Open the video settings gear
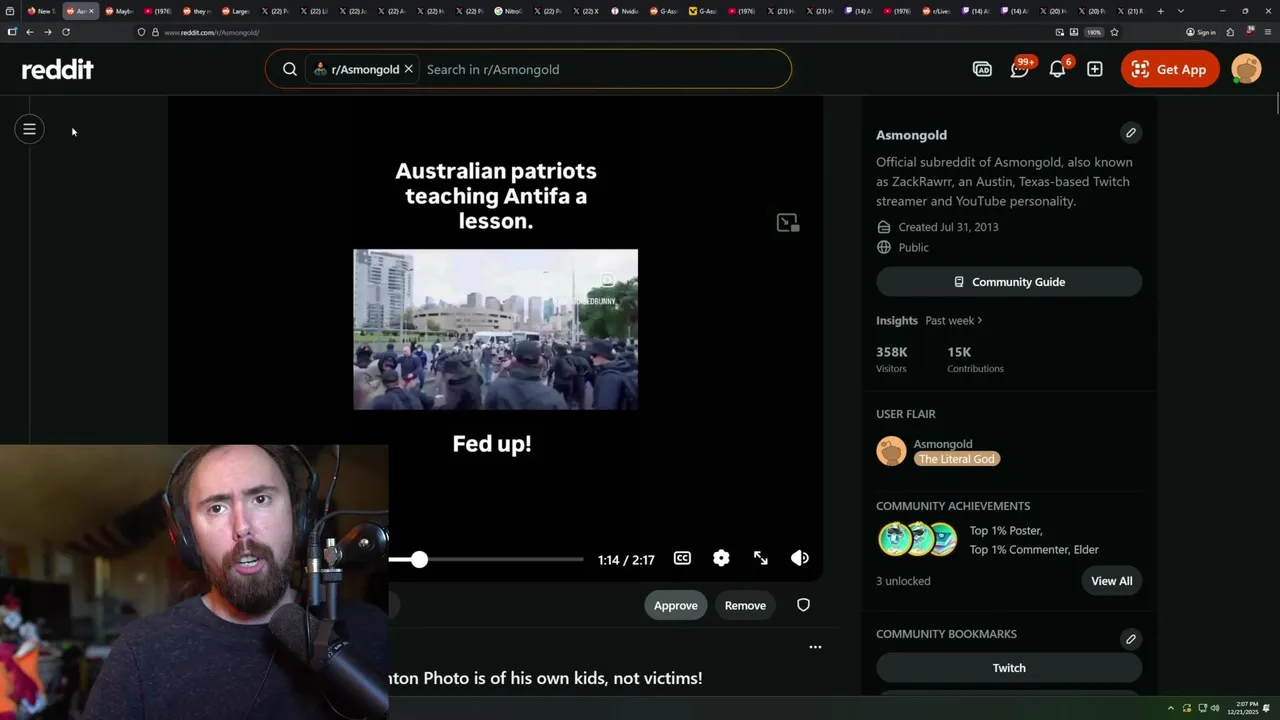 pos(721,558)
